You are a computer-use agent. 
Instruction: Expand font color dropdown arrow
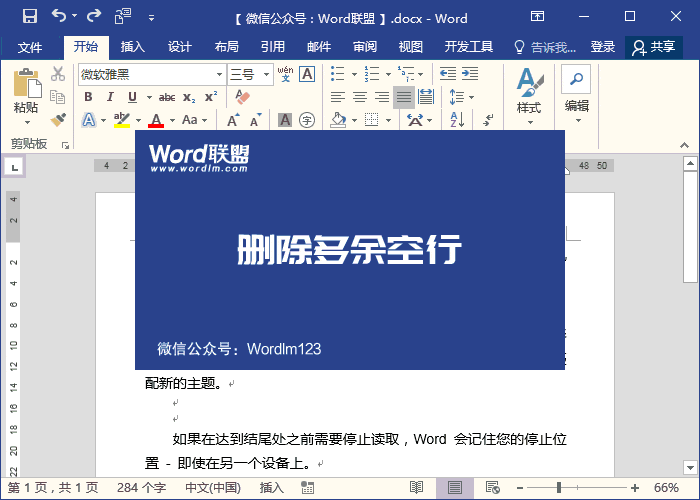click(172, 121)
